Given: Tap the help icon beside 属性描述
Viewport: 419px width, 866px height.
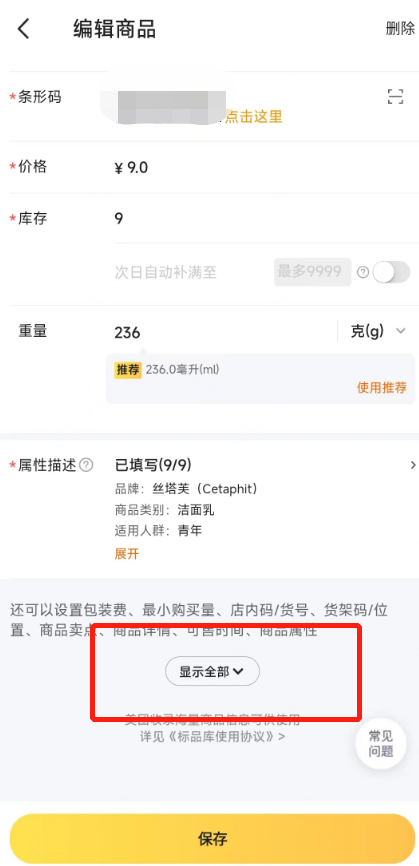Looking at the screenshot, I should pyautogui.click(x=86, y=466).
